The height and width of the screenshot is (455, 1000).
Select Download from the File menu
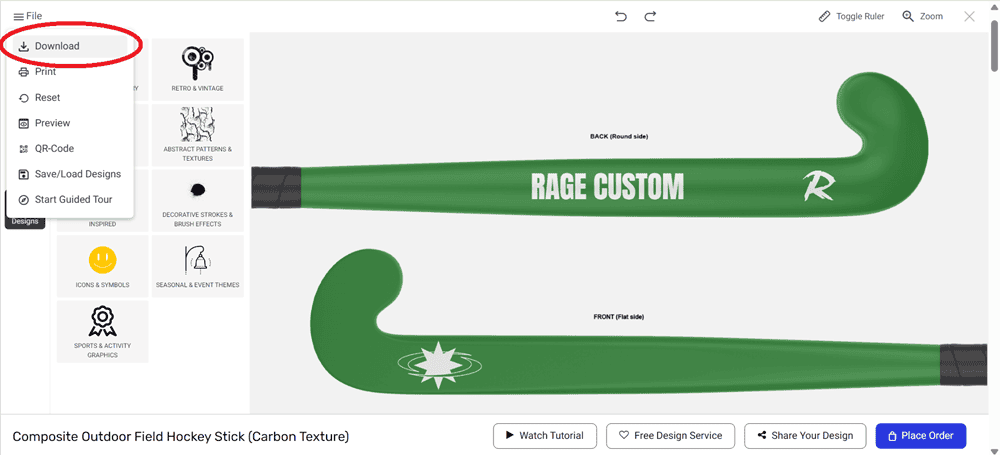pyautogui.click(x=57, y=46)
